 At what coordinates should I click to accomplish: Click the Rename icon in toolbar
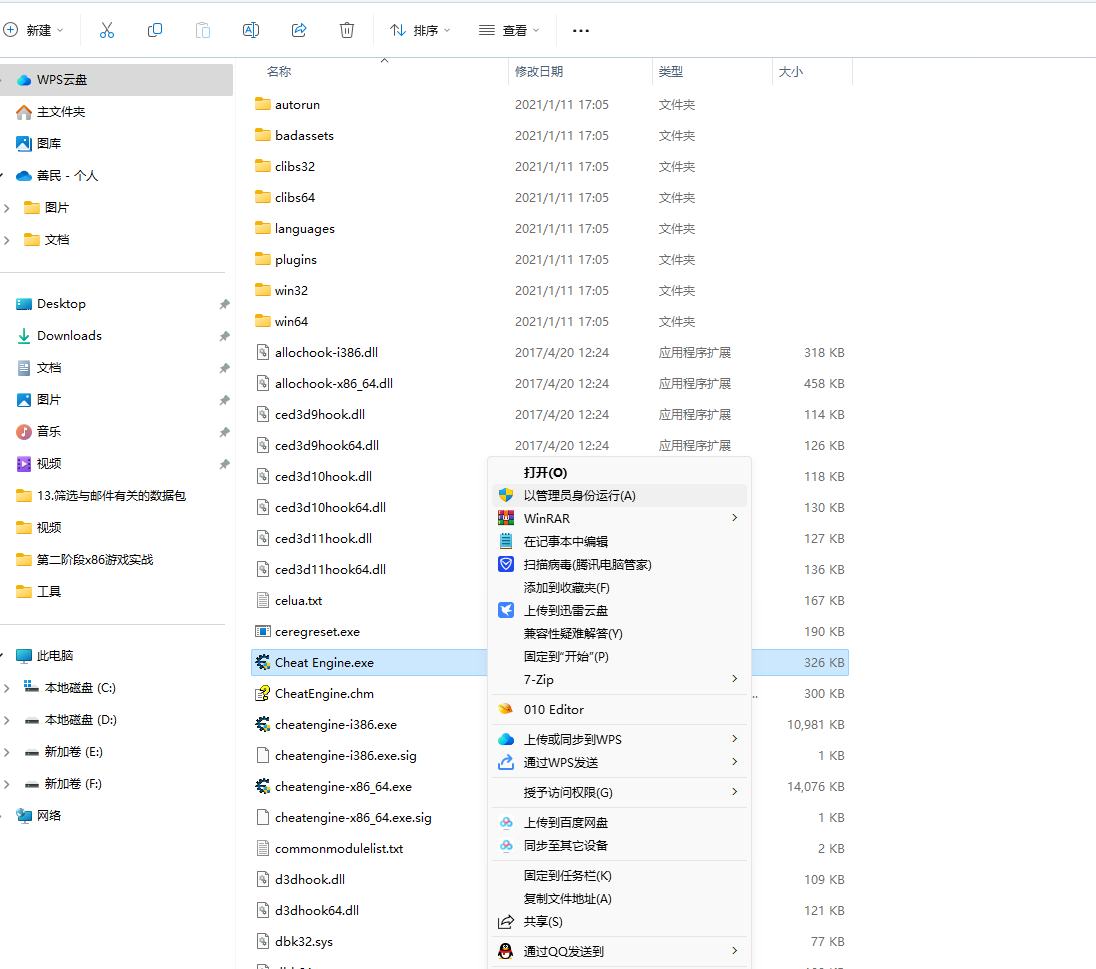[x=250, y=30]
